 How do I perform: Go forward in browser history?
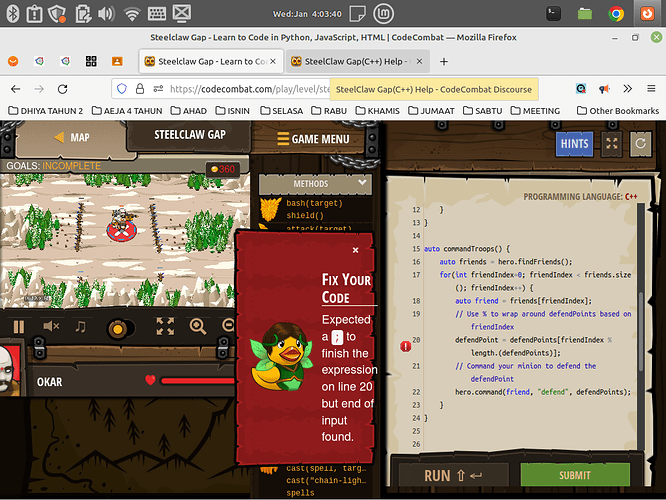39,89
